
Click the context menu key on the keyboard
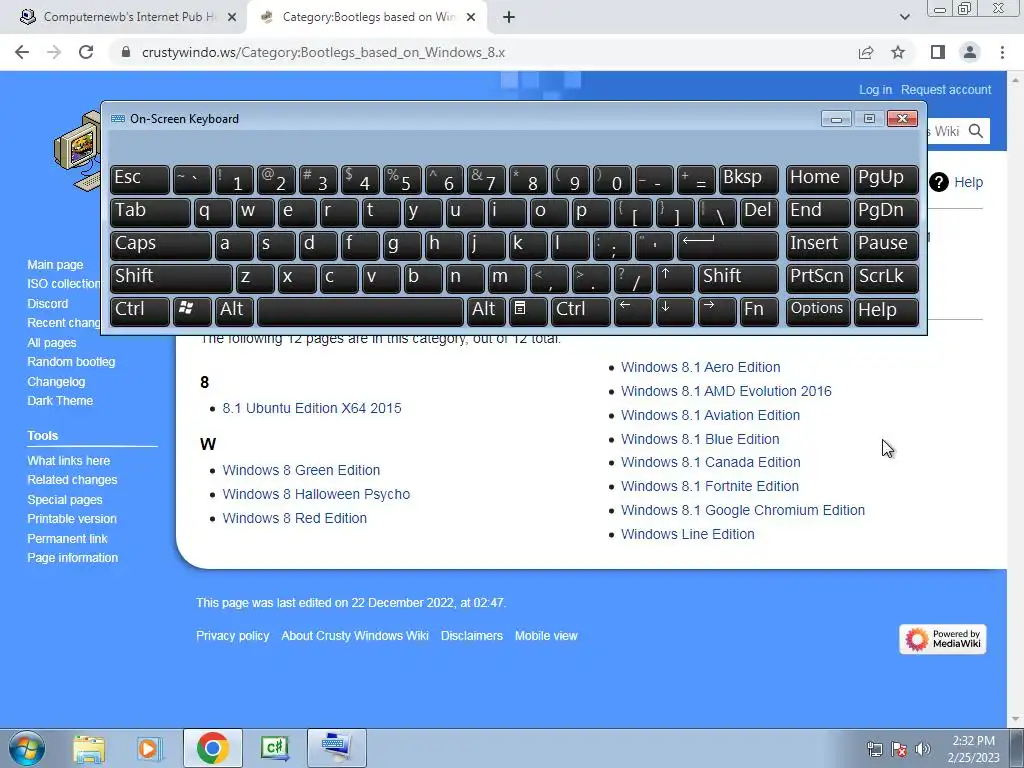(528, 310)
